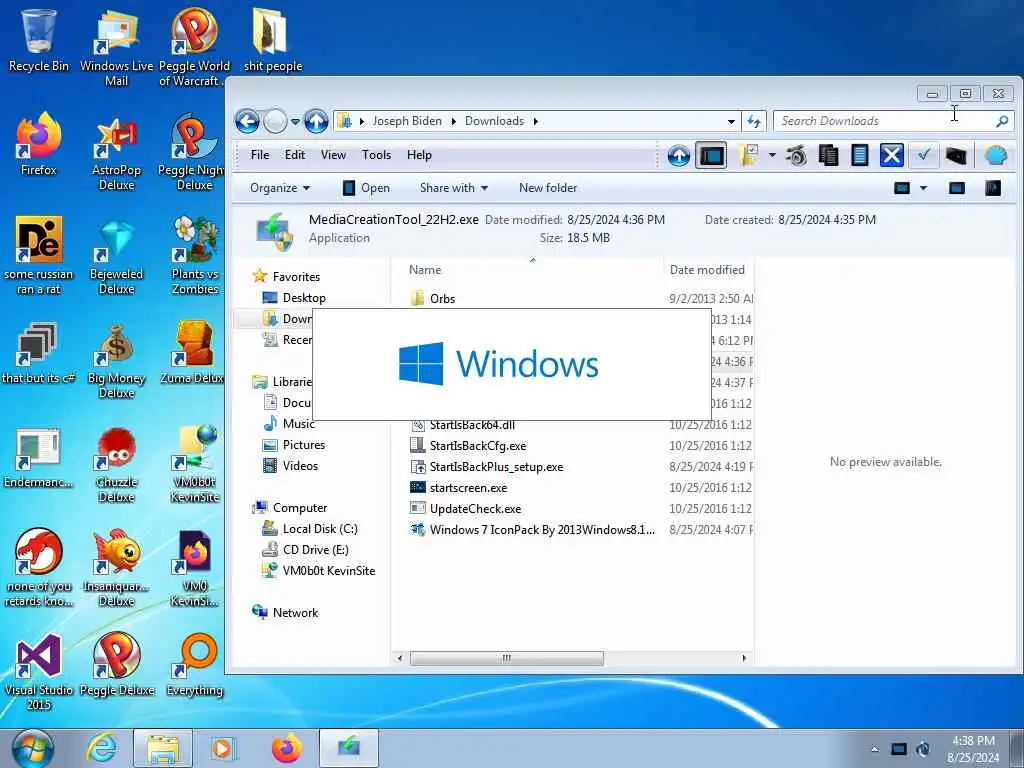Click the Cut toolbar icon

796,155
